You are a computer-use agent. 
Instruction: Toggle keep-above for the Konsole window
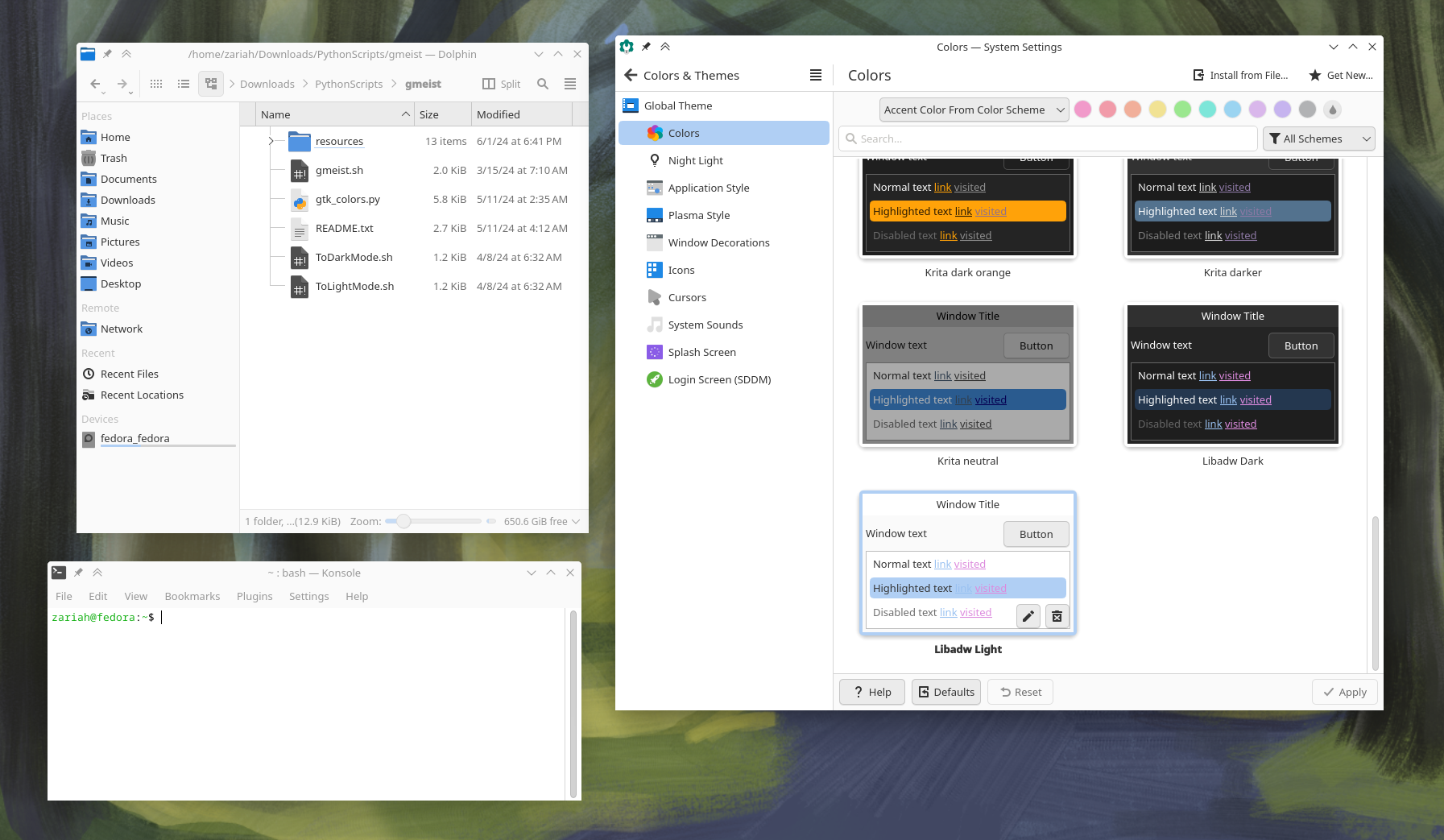pos(97,573)
